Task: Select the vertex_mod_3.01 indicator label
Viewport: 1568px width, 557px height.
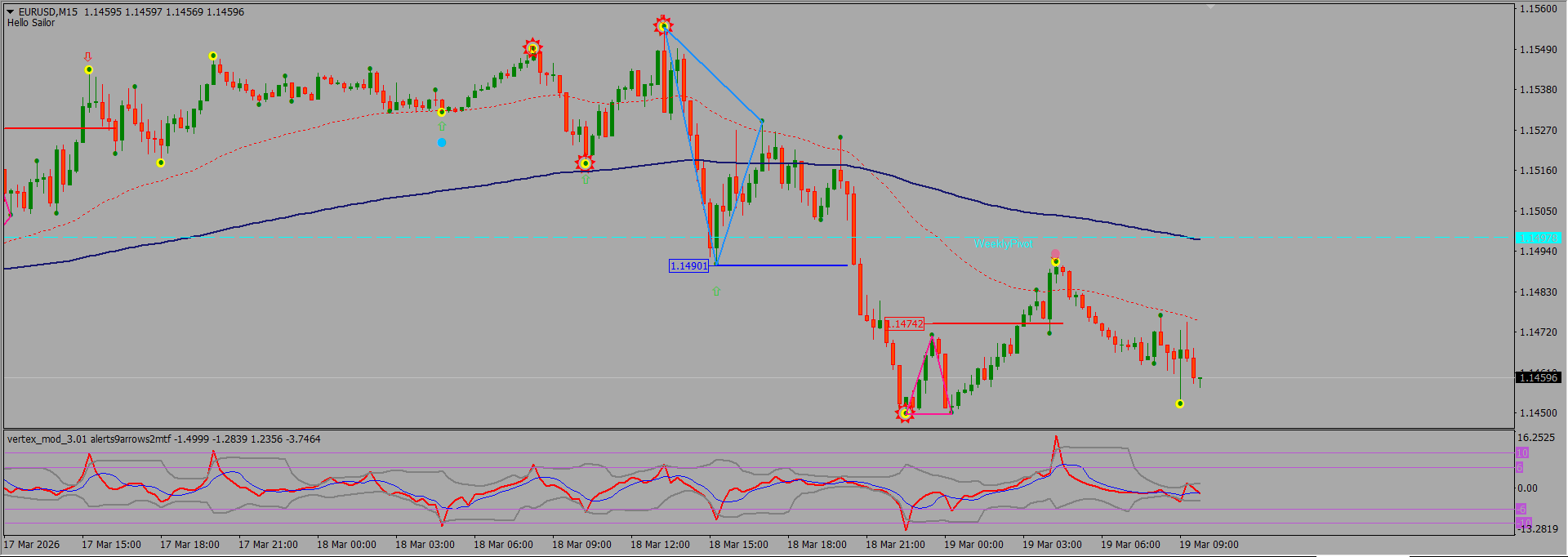Action: pyautogui.click(x=47, y=439)
